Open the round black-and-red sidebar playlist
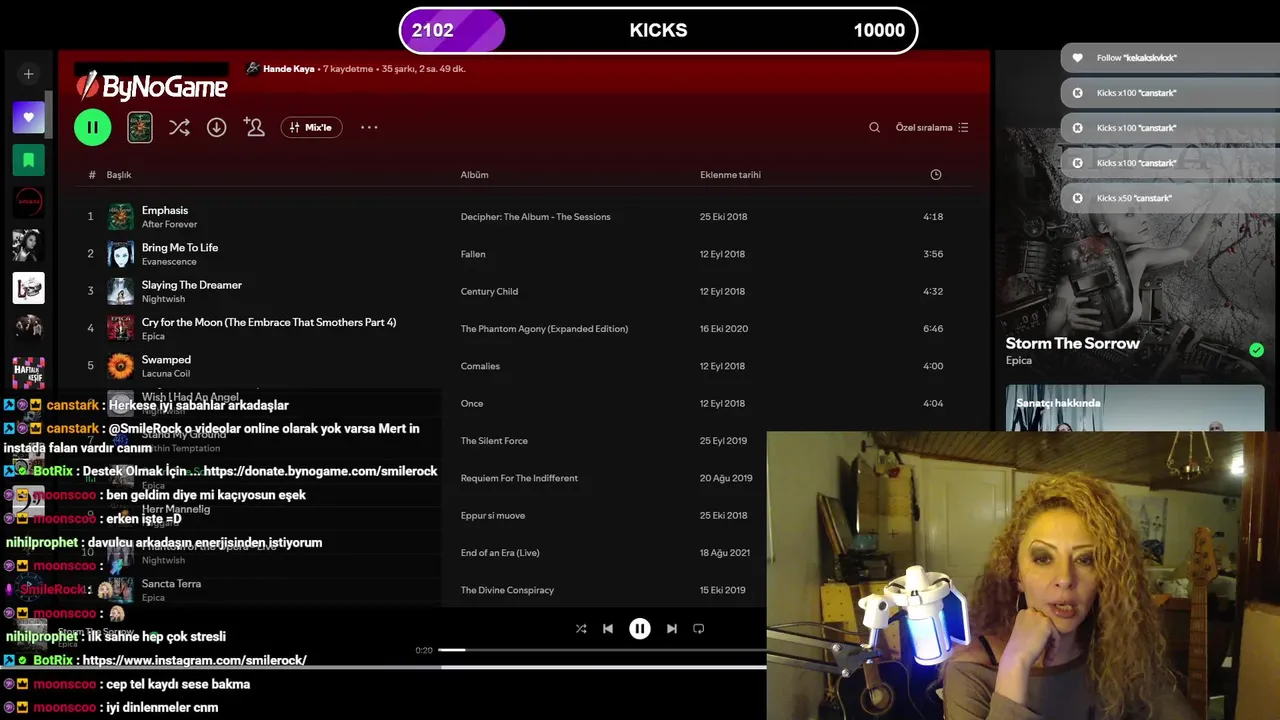The height and width of the screenshot is (720, 1280). (28, 201)
